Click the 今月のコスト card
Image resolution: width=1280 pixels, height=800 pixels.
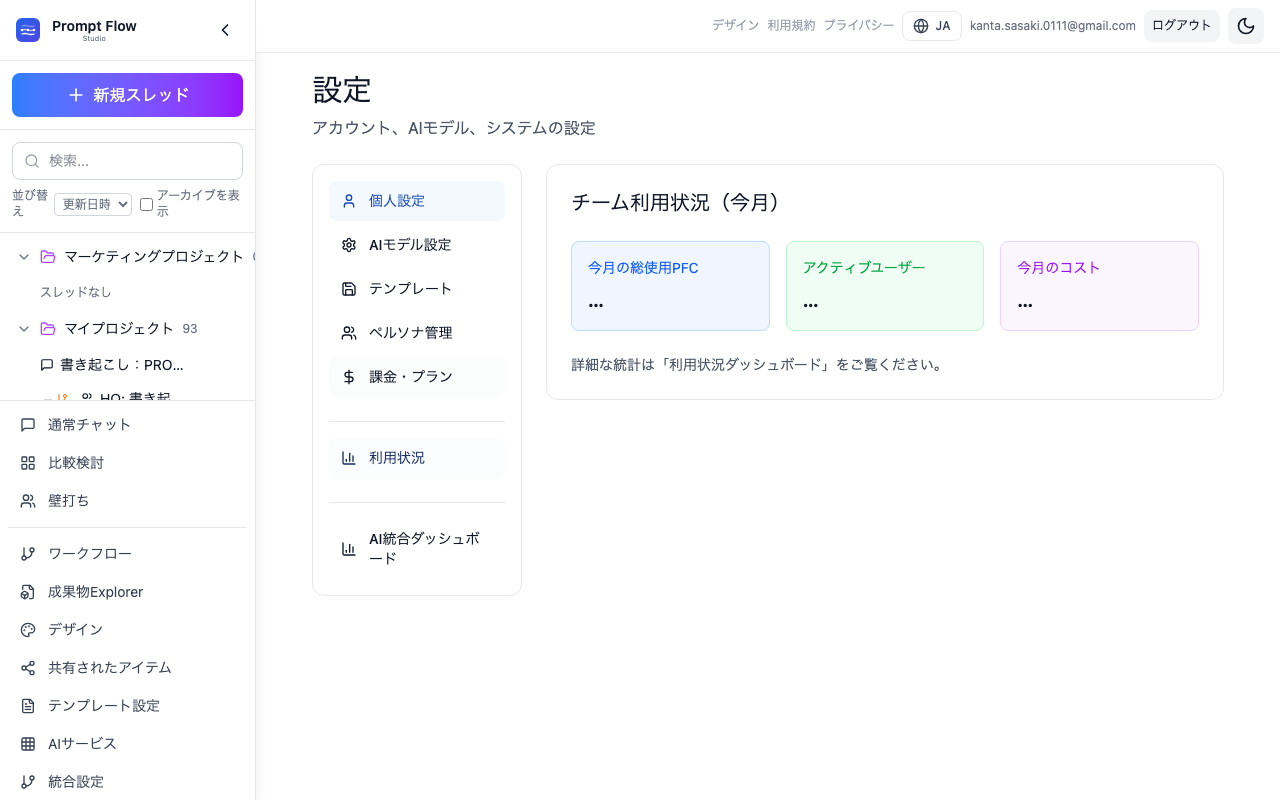coord(1099,286)
